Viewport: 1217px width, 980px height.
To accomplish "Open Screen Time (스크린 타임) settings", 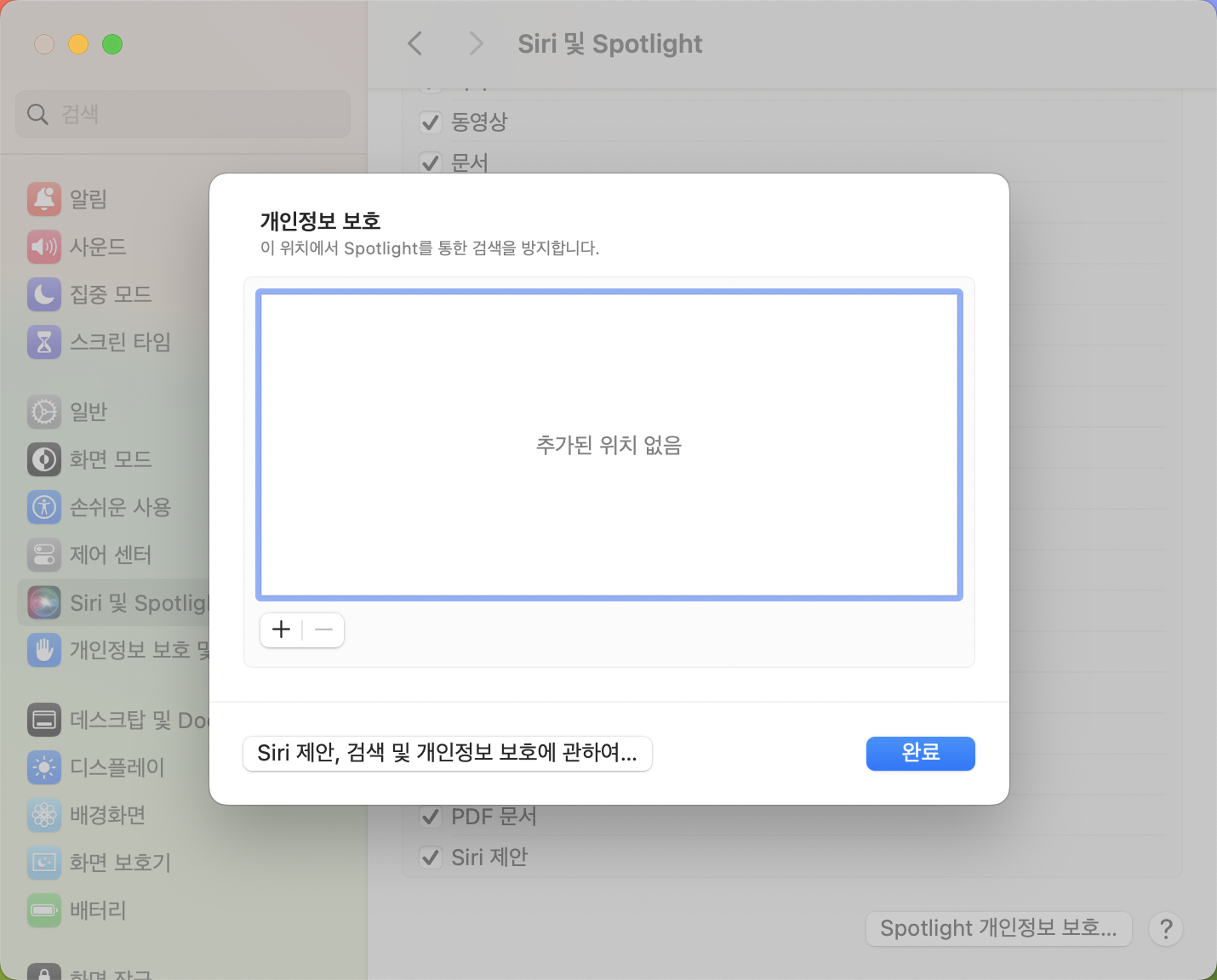I will (114, 342).
